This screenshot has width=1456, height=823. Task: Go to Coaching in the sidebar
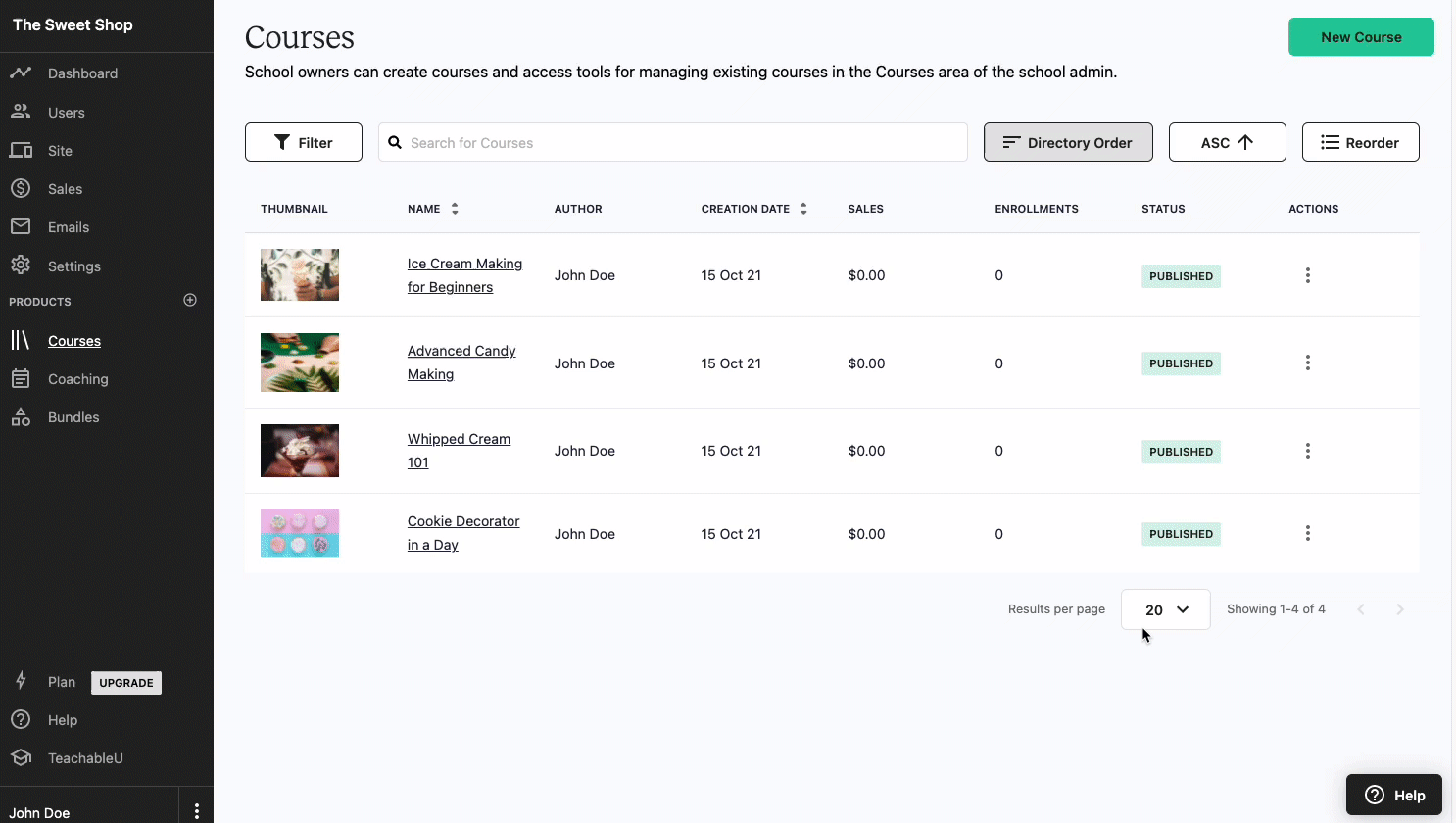[78, 379]
